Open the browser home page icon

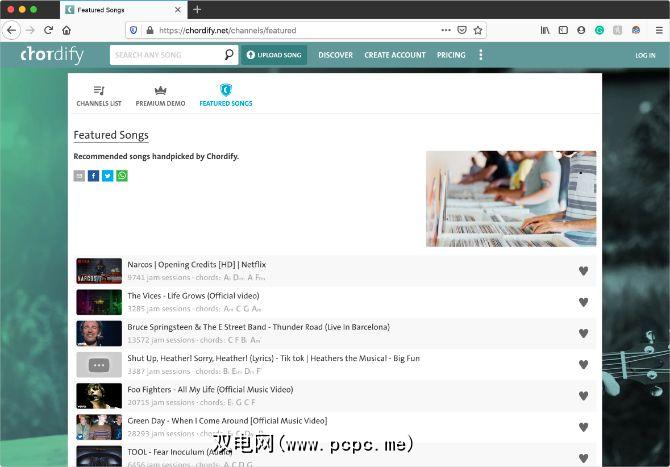66,30
